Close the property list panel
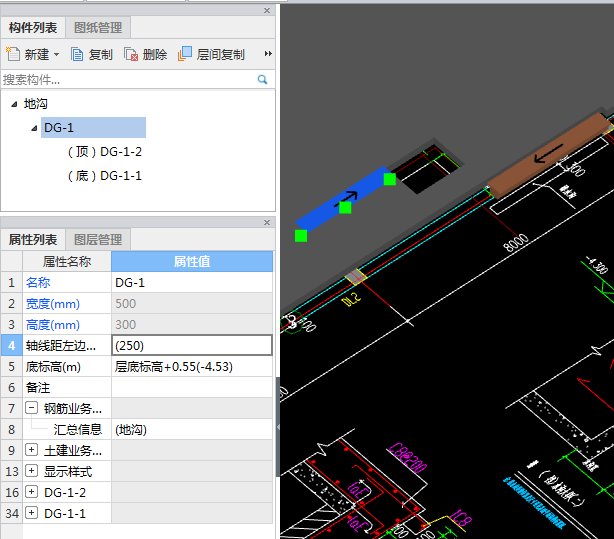Image resolution: width=614 pixels, height=539 pixels. coord(267,222)
